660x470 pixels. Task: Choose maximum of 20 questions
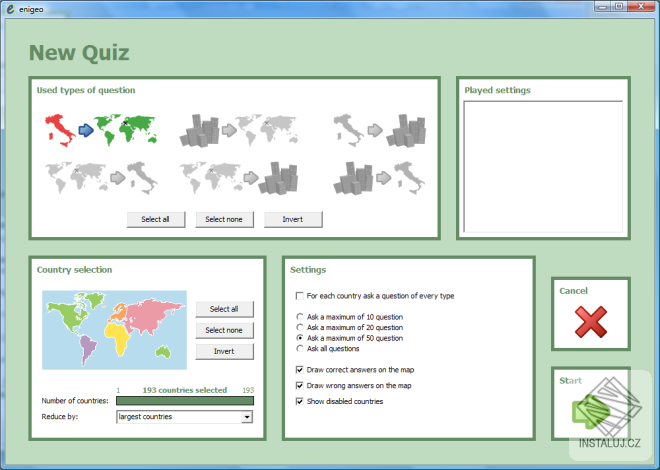(300, 327)
